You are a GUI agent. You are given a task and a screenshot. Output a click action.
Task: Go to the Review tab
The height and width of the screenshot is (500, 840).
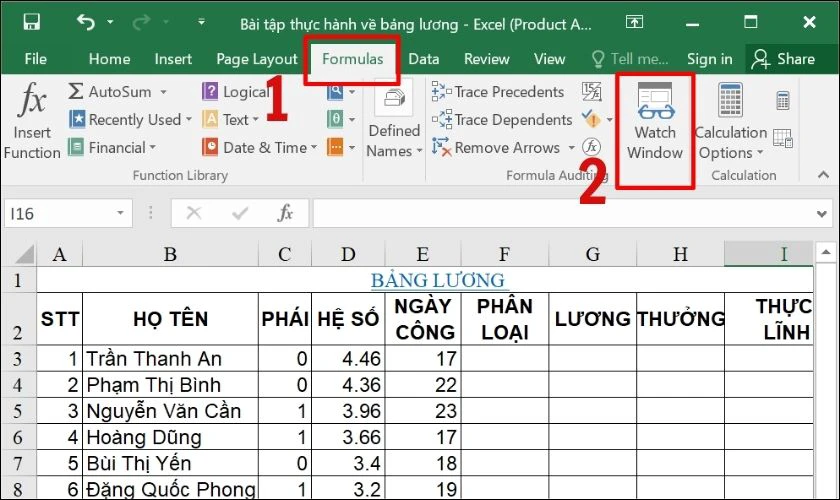[486, 59]
